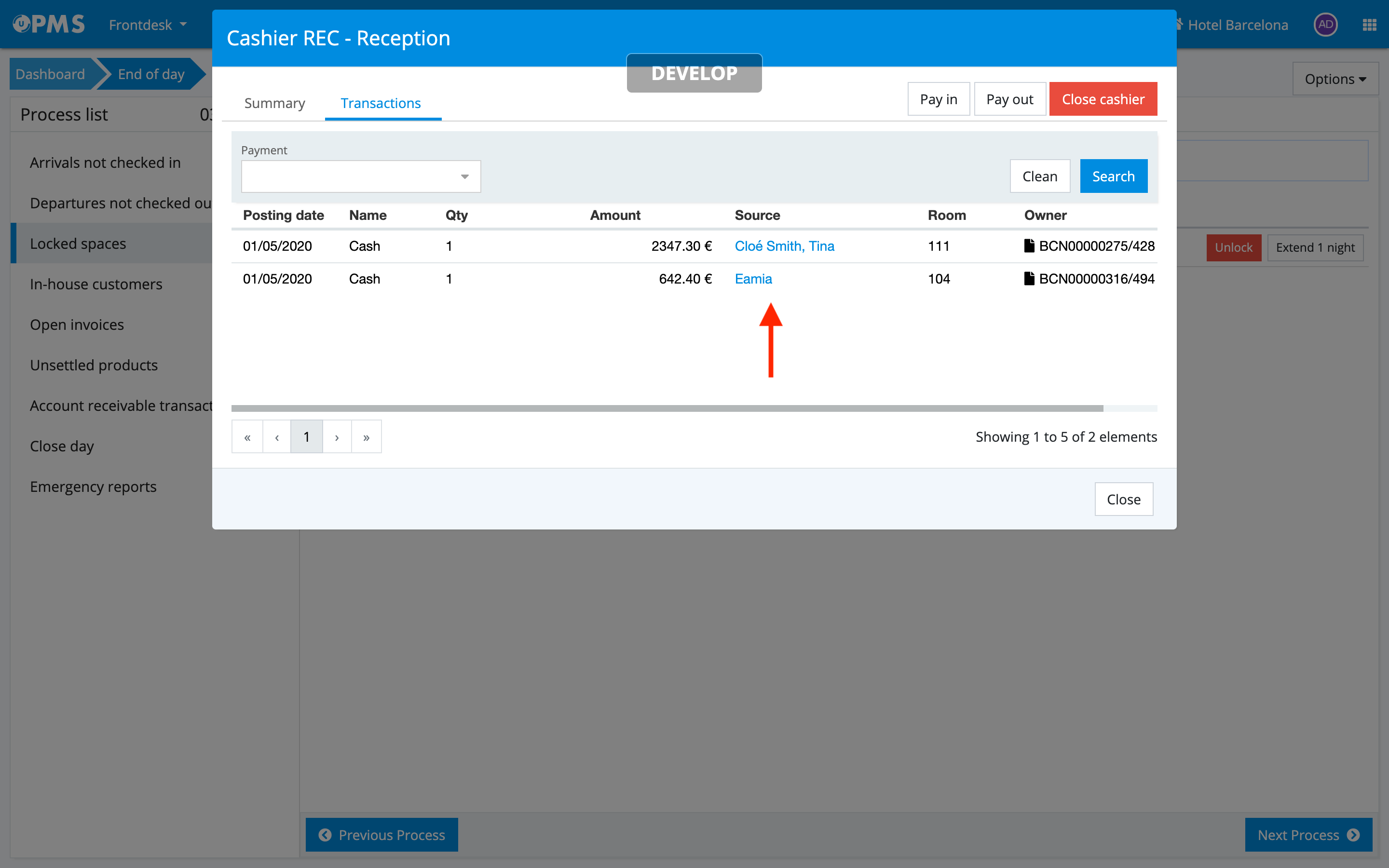Select the Transactions tab
The image size is (1389, 868).
381,103
